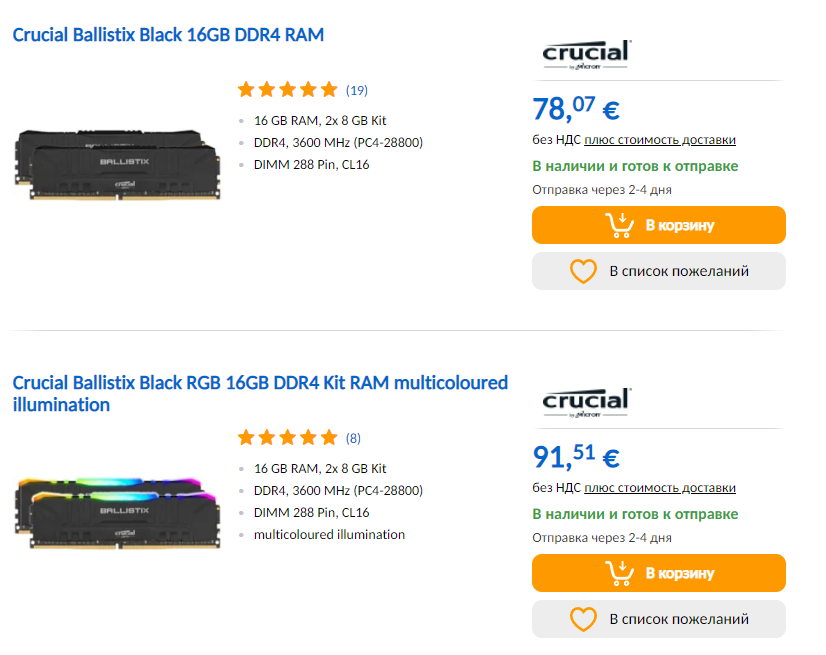Open the (8) reviews count link
This screenshot has height=655, width=826.
(x=354, y=439)
